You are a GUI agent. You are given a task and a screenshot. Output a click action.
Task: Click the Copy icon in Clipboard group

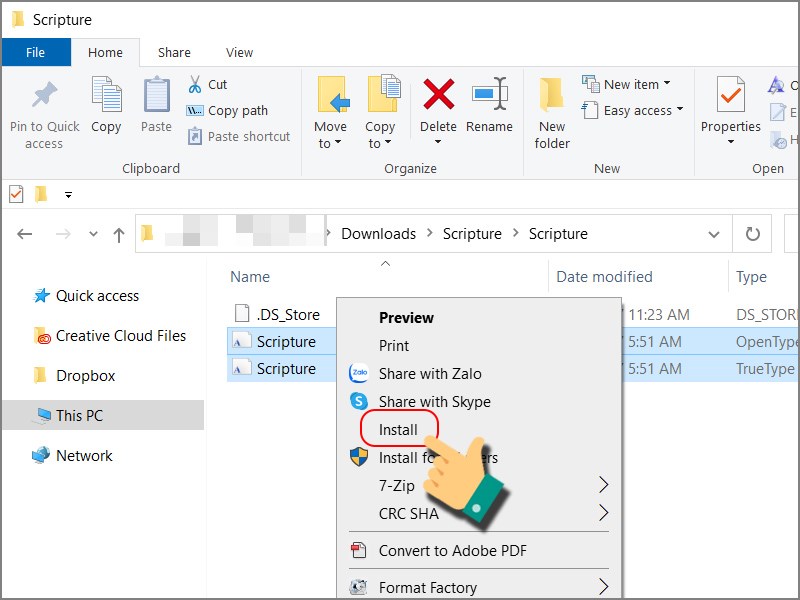(x=106, y=94)
